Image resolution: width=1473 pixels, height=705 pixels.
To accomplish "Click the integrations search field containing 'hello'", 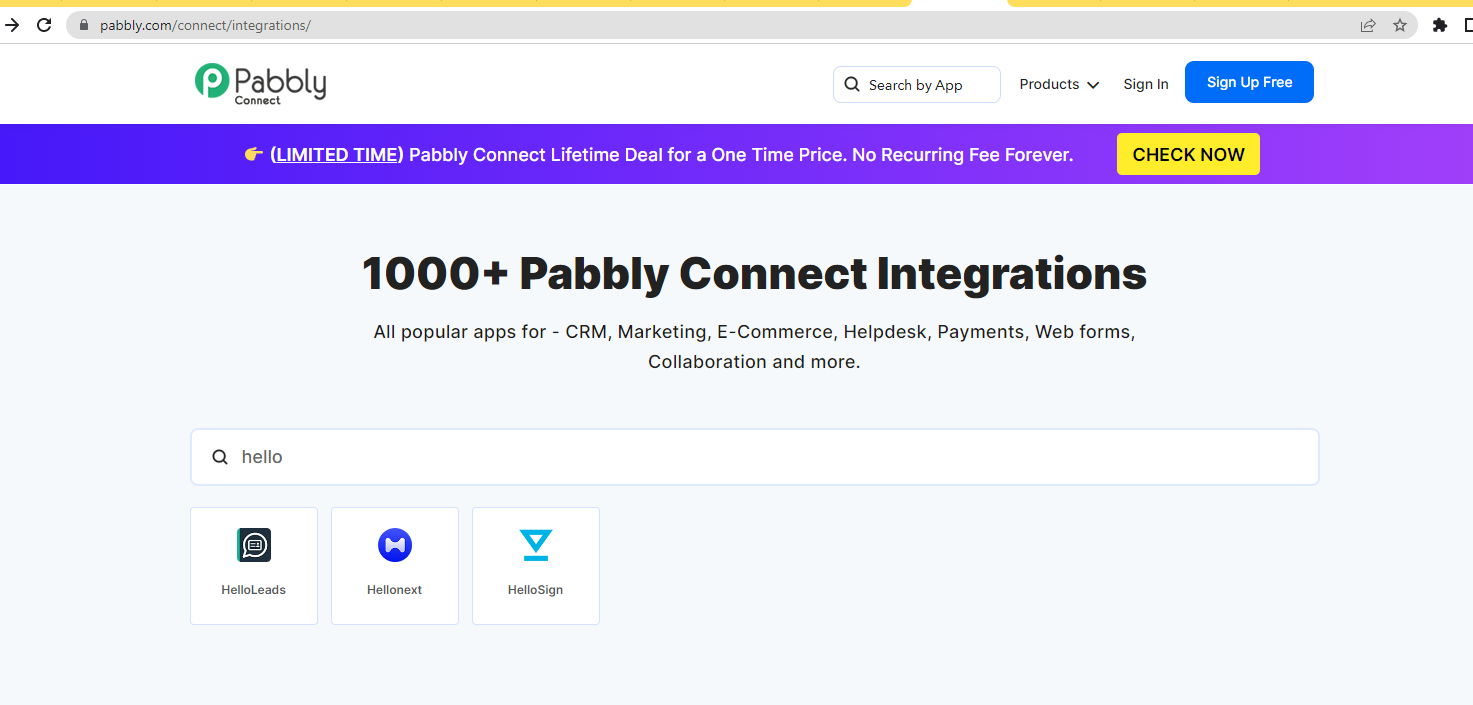I will (755, 457).
